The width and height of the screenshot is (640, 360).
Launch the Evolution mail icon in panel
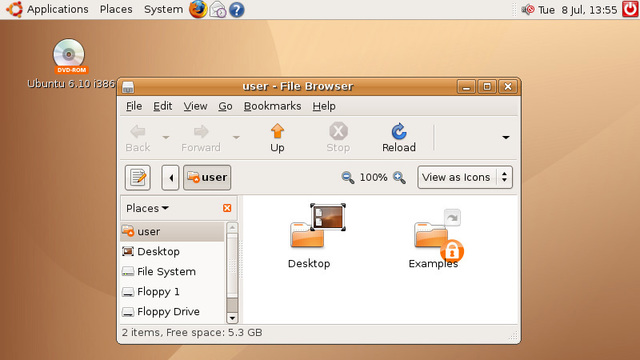pos(218,9)
